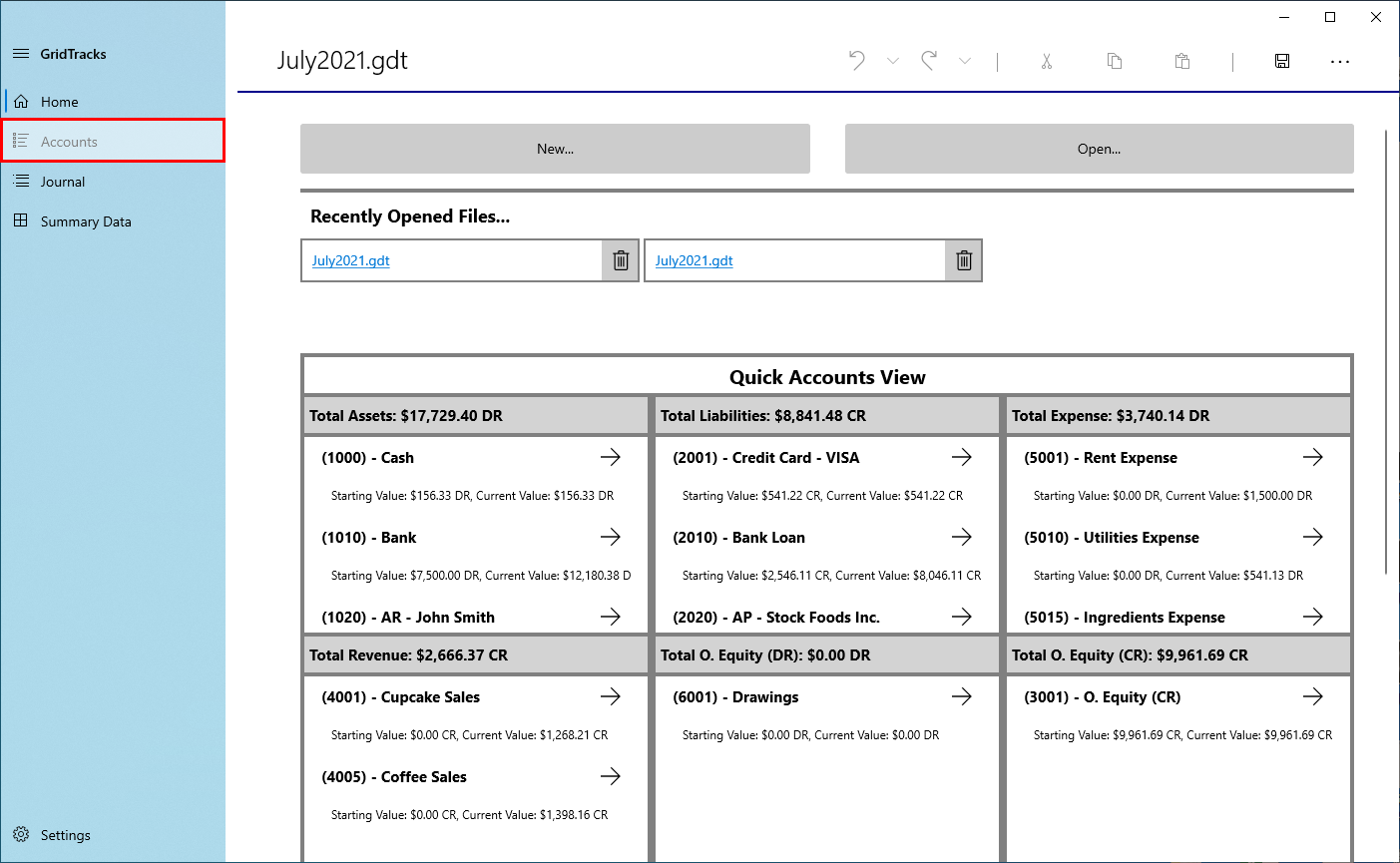
Task: Open the Accounts section in sidebar
Action: click(113, 141)
